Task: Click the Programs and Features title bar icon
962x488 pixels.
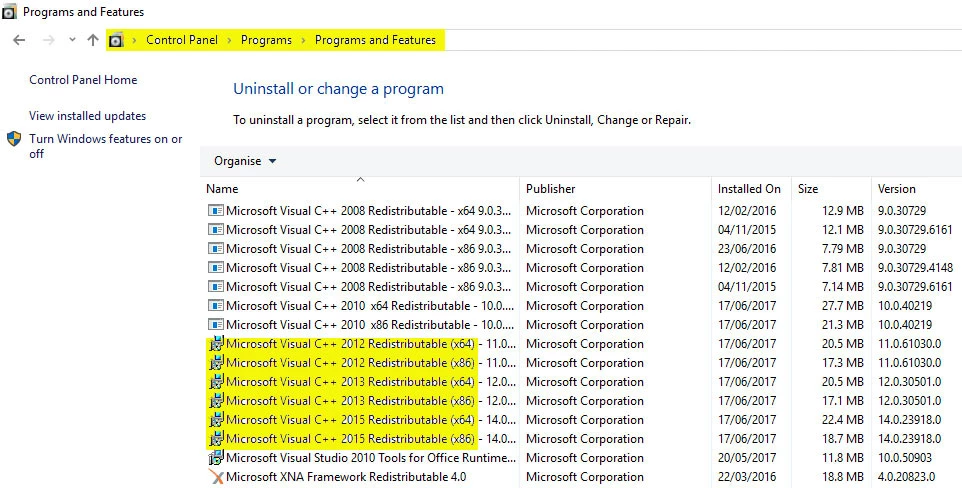Action: [x=9, y=12]
